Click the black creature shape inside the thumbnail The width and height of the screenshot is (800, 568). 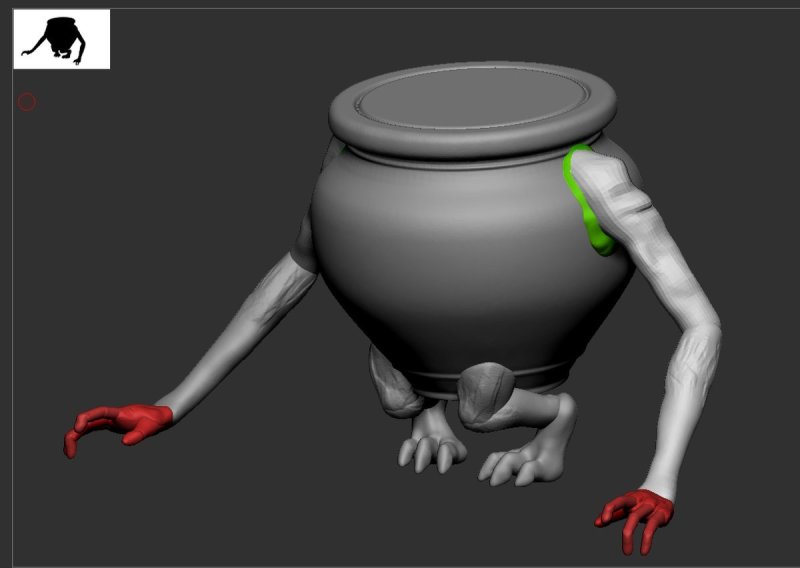pyautogui.click(x=55, y=38)
